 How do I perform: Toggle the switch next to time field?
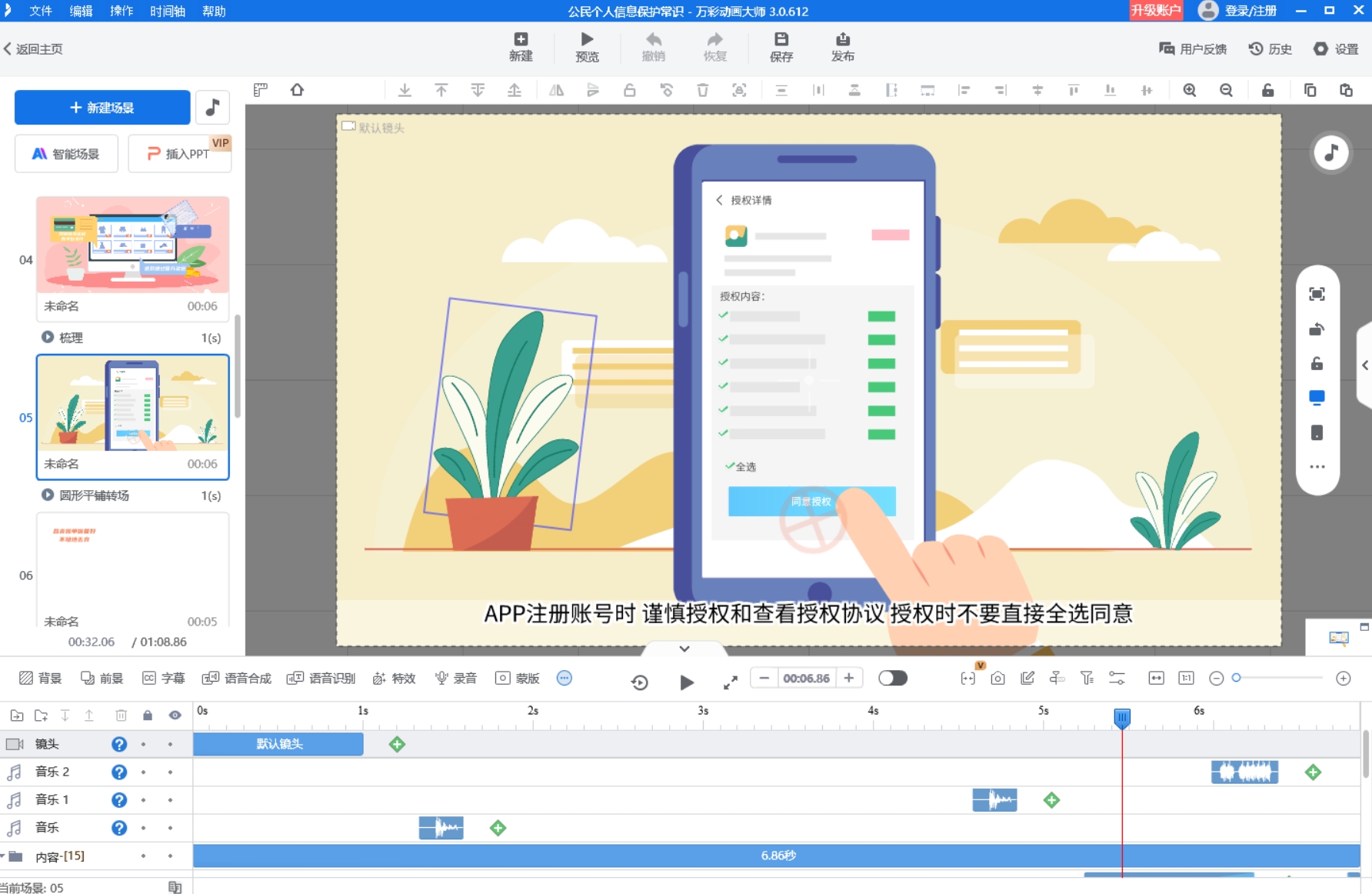pyautogui.click(x=892, y=678)
